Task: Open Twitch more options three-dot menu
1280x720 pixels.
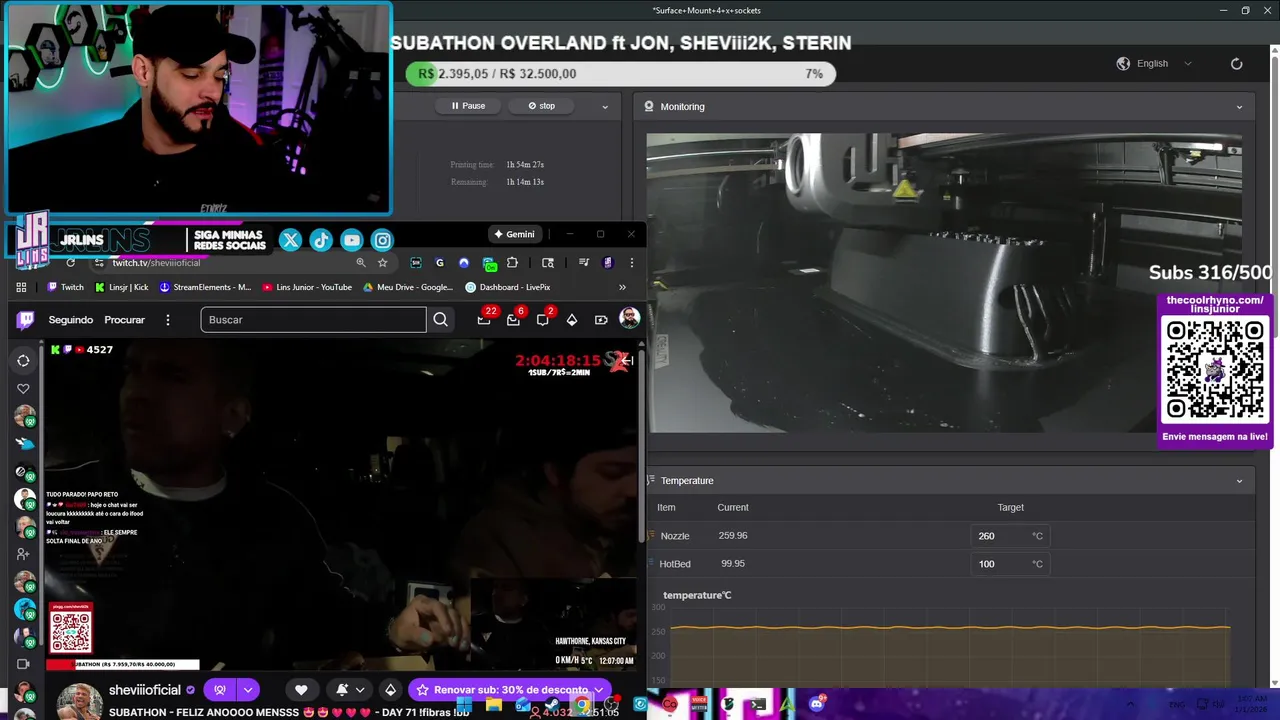Action: pos(168,320)
